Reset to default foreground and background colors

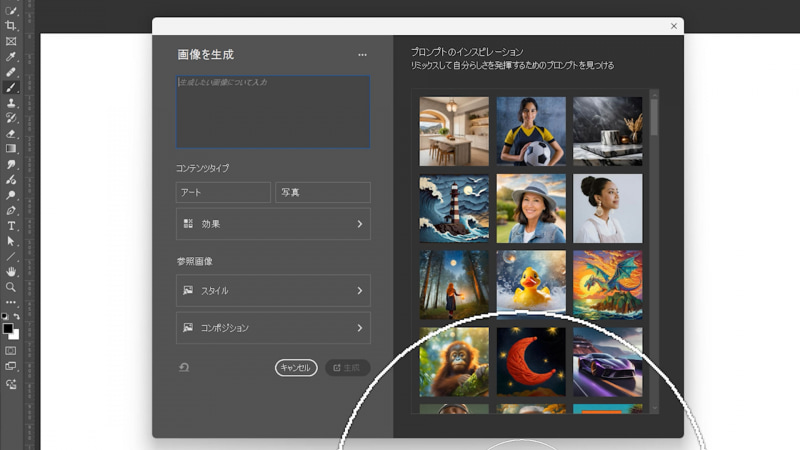5,316
